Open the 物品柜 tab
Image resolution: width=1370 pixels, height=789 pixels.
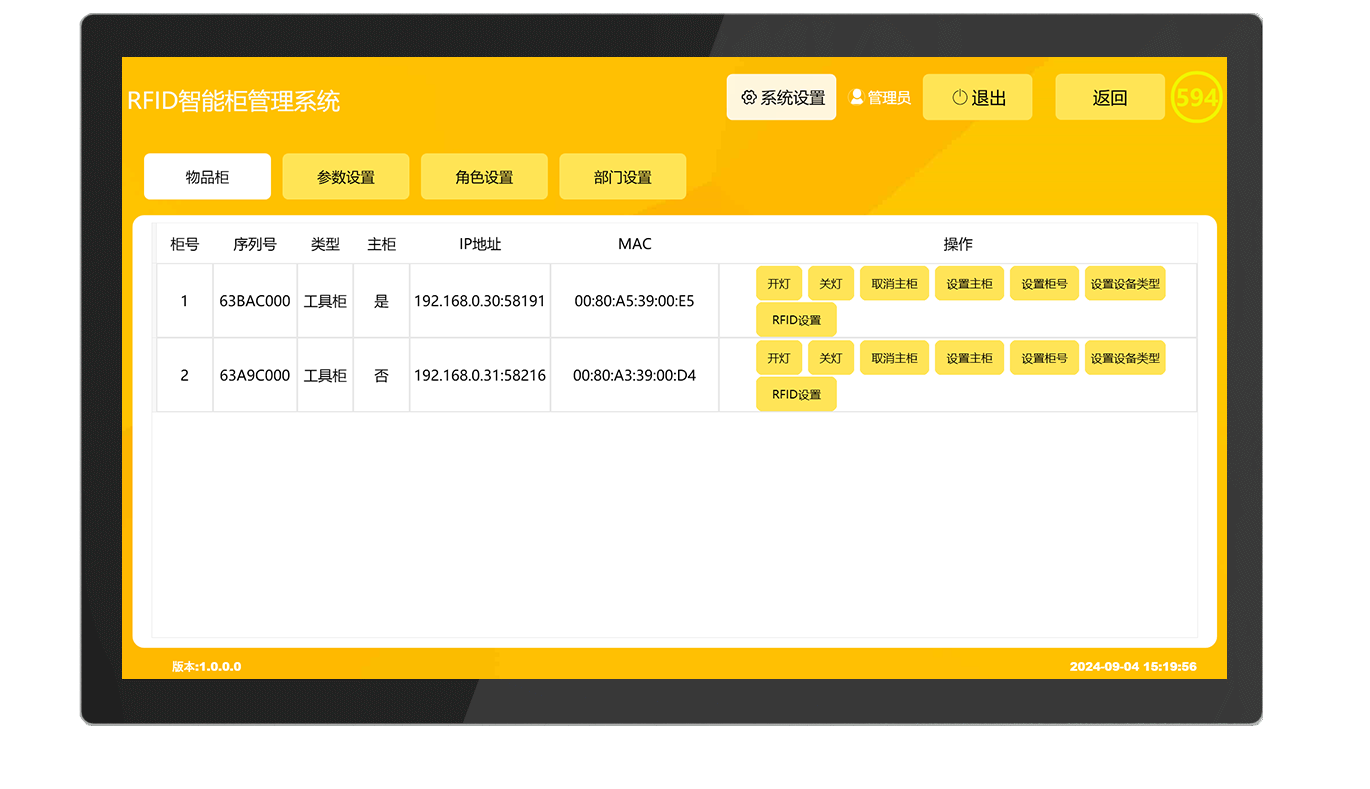click(x=207, y=177)
